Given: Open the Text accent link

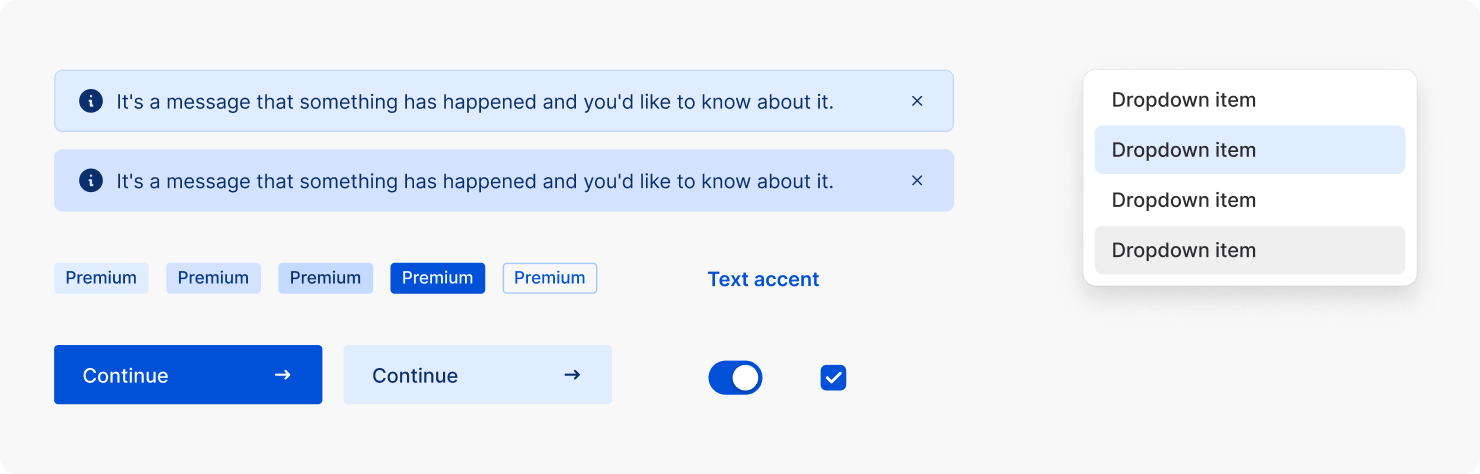Looking at the screenshot, I should coord(763,279).
